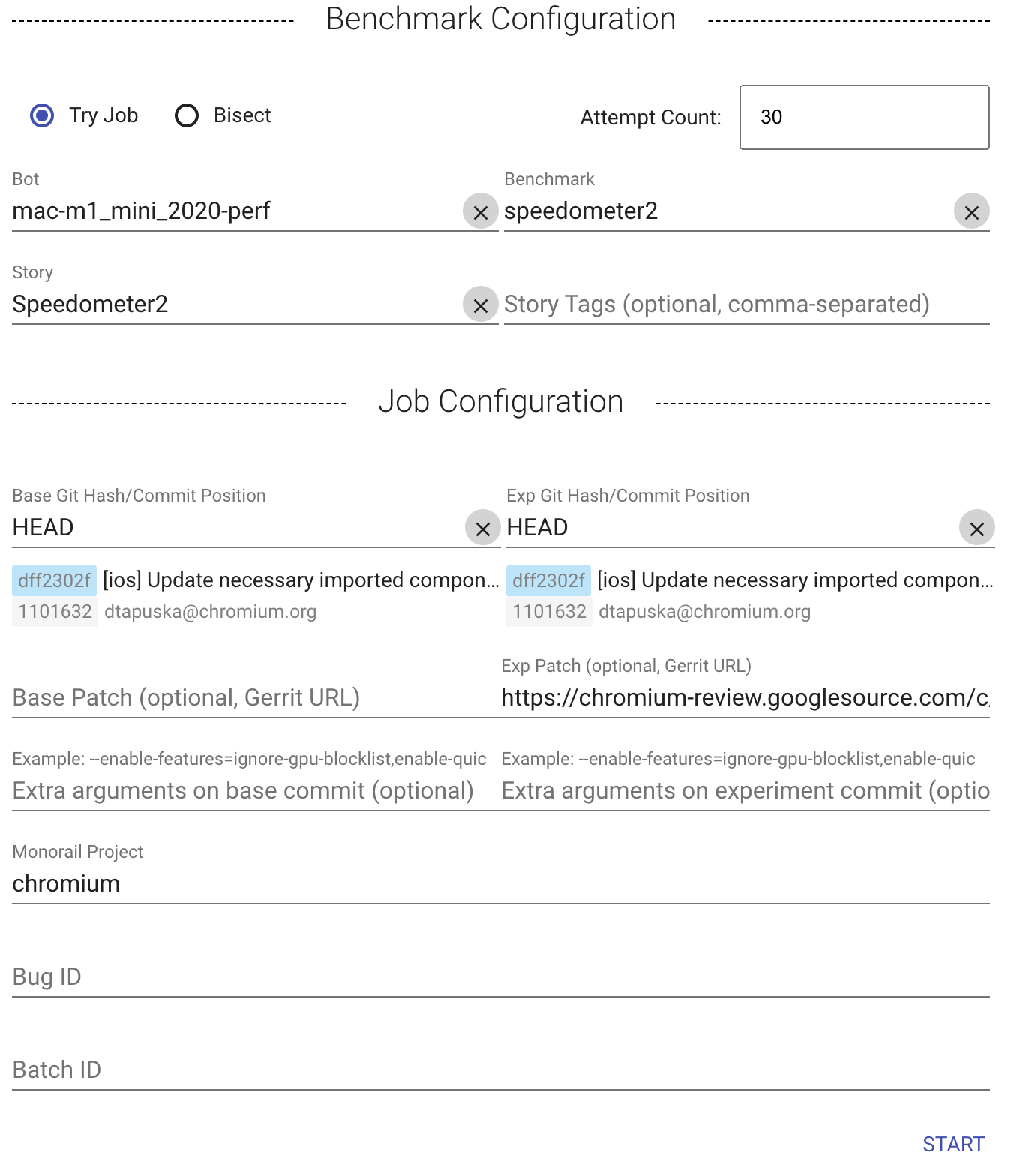Clear the Story field Speedometer2
This screenshot has width=1017, height=1176.
tap(481, 305)
